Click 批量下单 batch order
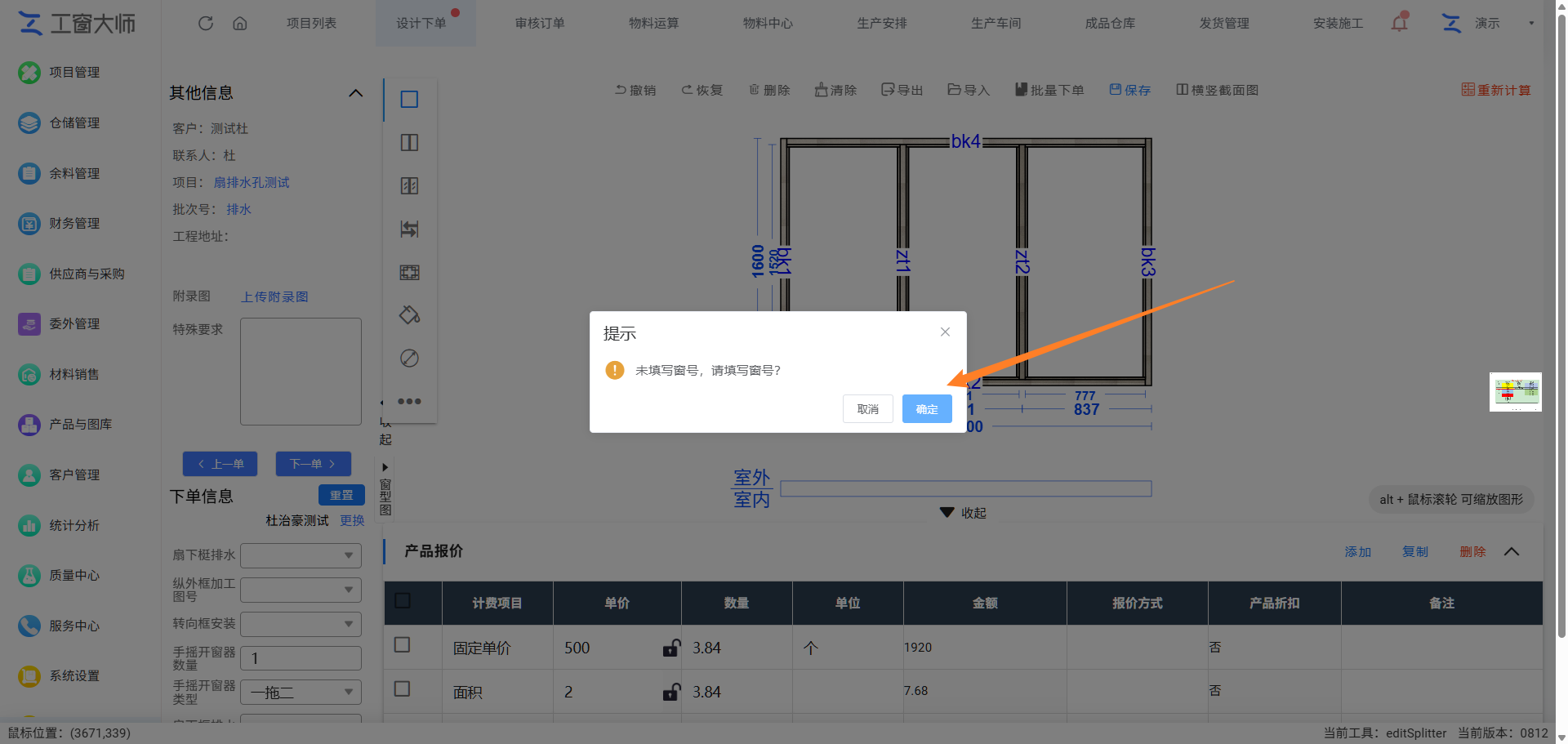 pos(1049,90)
